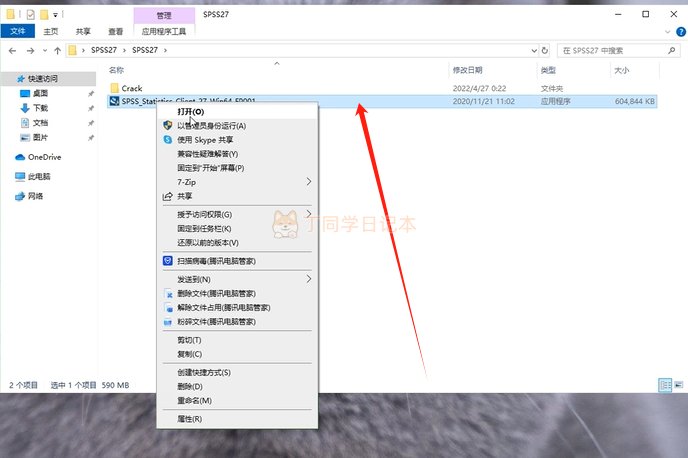Click the quick access properties checkmark icon
Image resolution: width=688 pixels, height=458 pixels.
pyautogui.click(x=30, y=15)
